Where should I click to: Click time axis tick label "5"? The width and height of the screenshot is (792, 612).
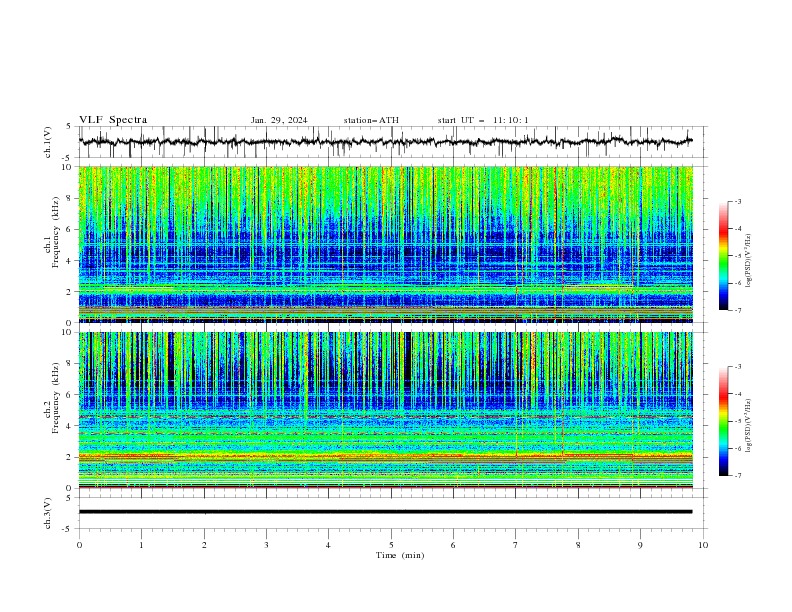391,545
